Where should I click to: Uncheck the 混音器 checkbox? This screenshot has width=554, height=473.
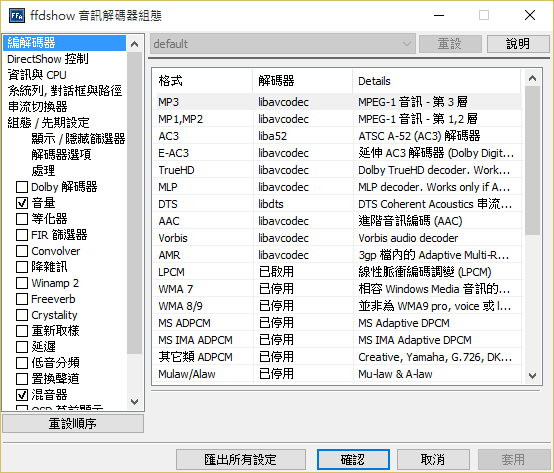(x=22, y=395)
